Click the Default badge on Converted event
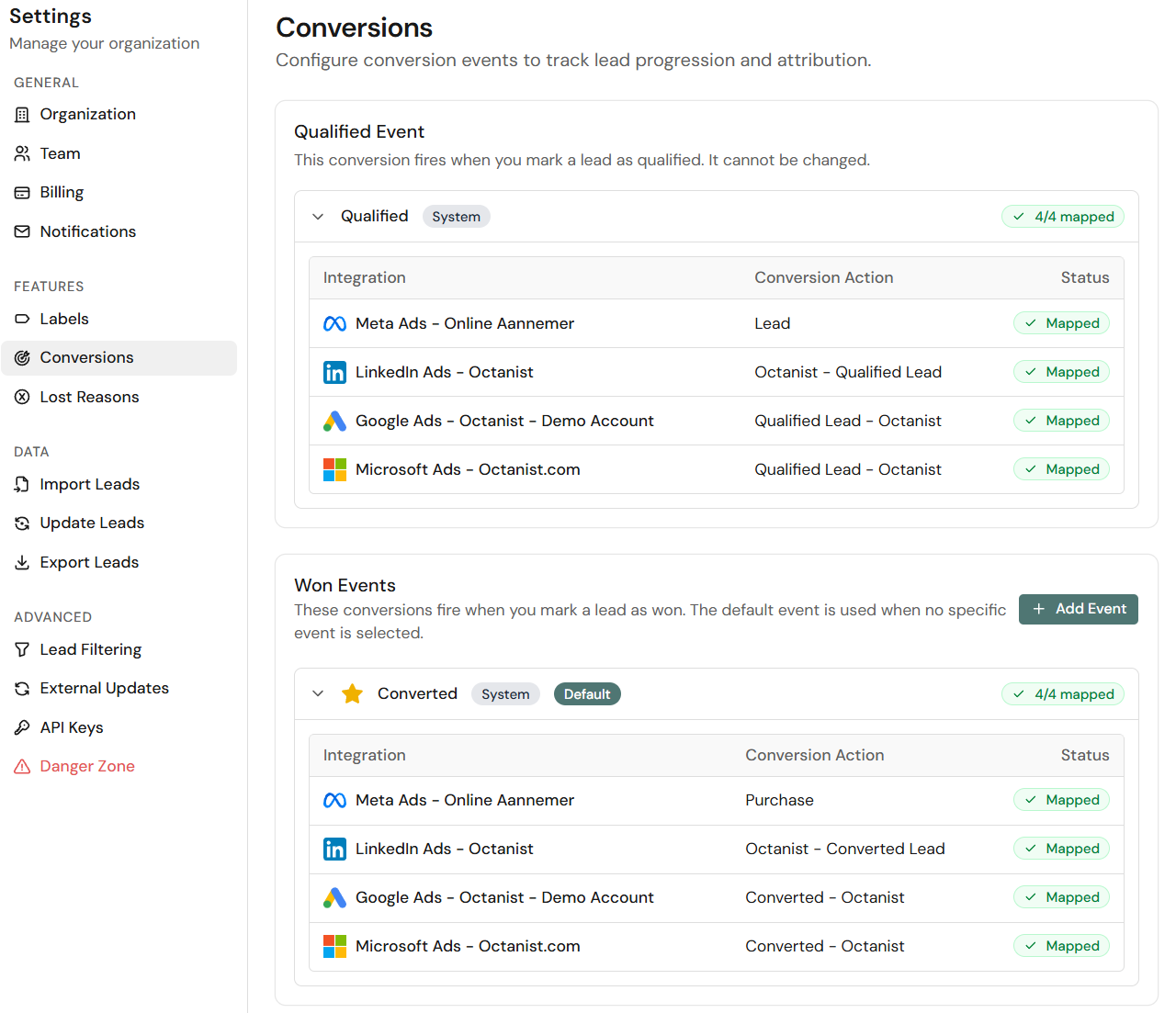This screenshot has width=1176, height=1013. click(587, 694)
